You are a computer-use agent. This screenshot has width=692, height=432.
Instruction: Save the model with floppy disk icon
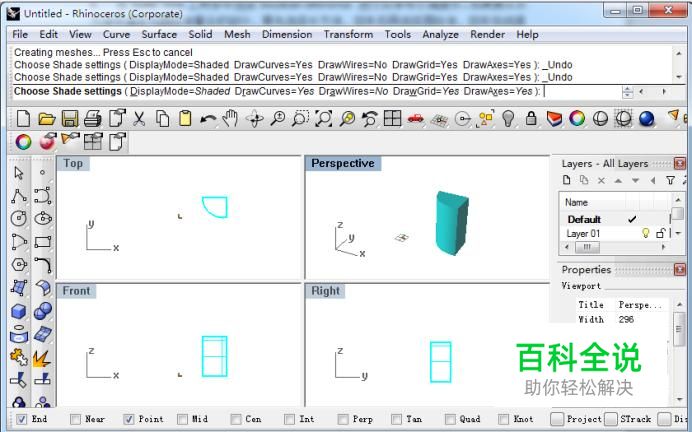(70, 118)
